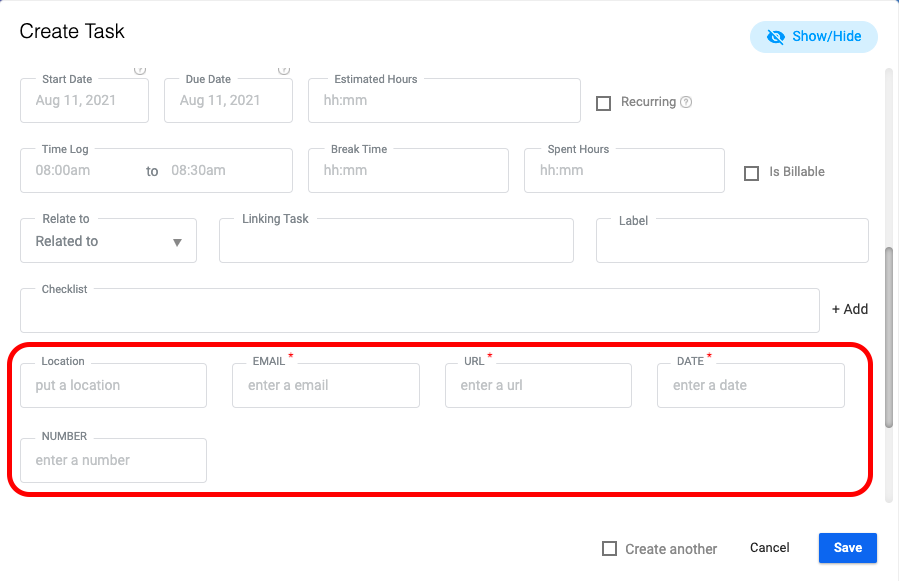Click the Location input field
The height and width of the screenshot is (581, 899).
coord(114,385)
